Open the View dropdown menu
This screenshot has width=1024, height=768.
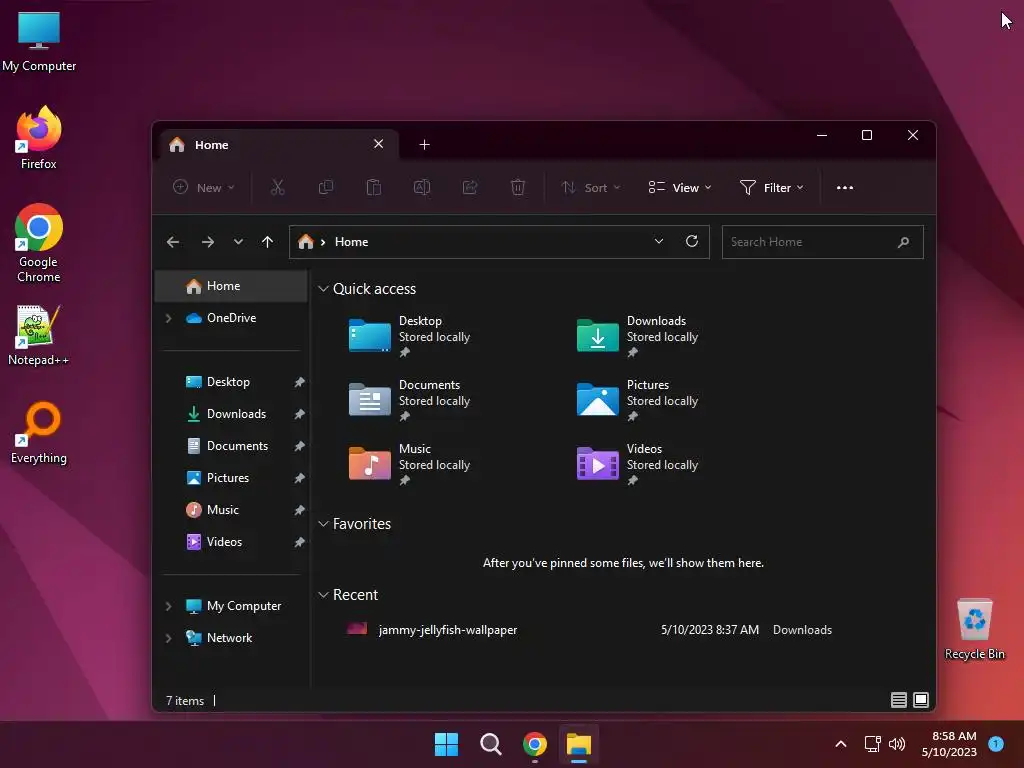point(679,187)
